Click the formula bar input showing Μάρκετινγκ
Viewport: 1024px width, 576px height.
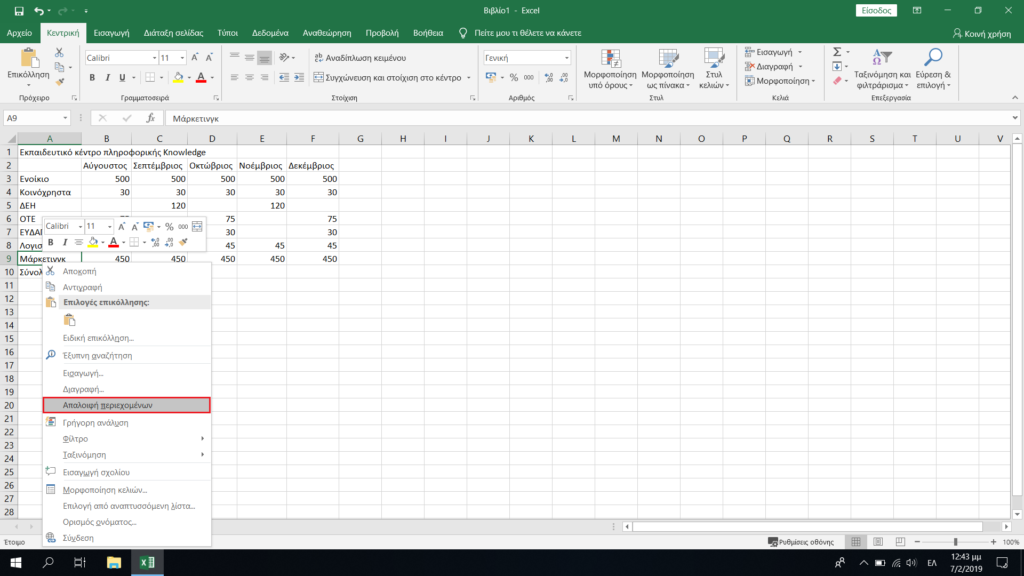tap(588, 118)
